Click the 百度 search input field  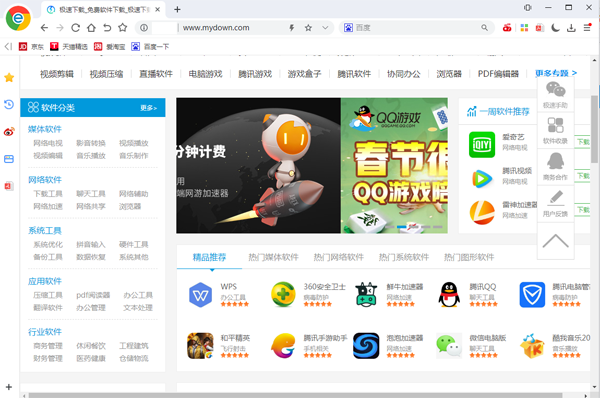coord(417,28)
